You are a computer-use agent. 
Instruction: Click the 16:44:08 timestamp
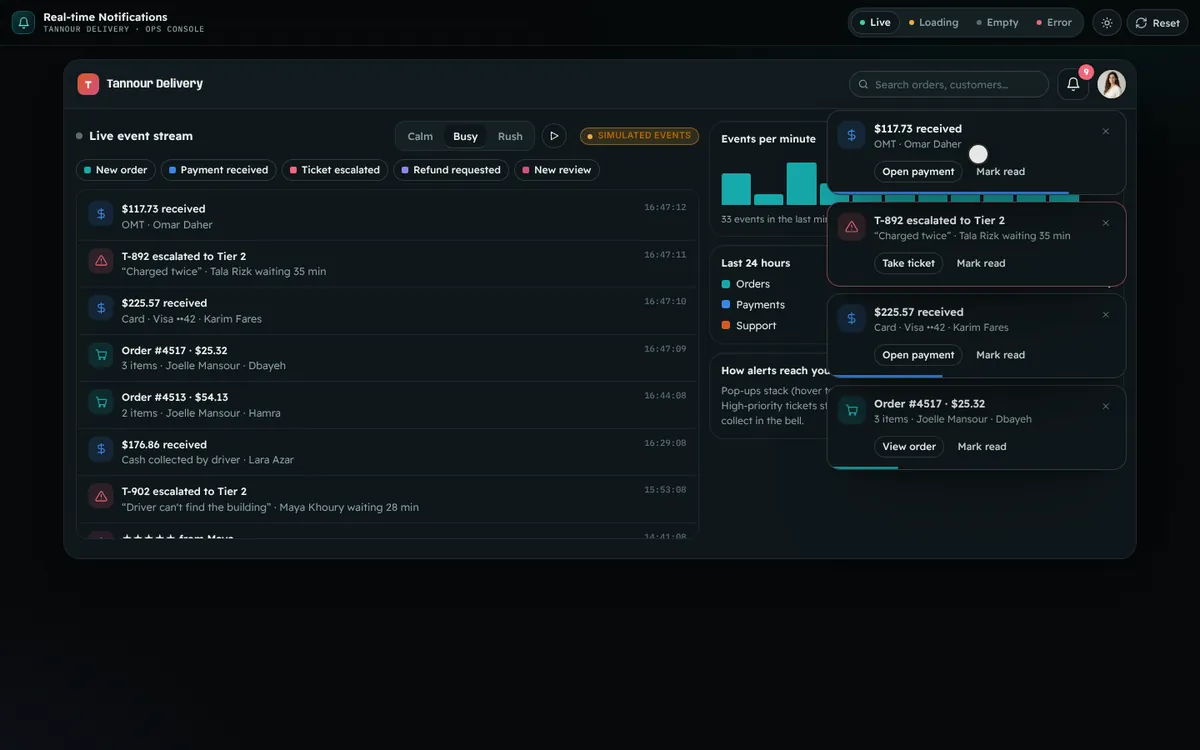click(665, 396)
